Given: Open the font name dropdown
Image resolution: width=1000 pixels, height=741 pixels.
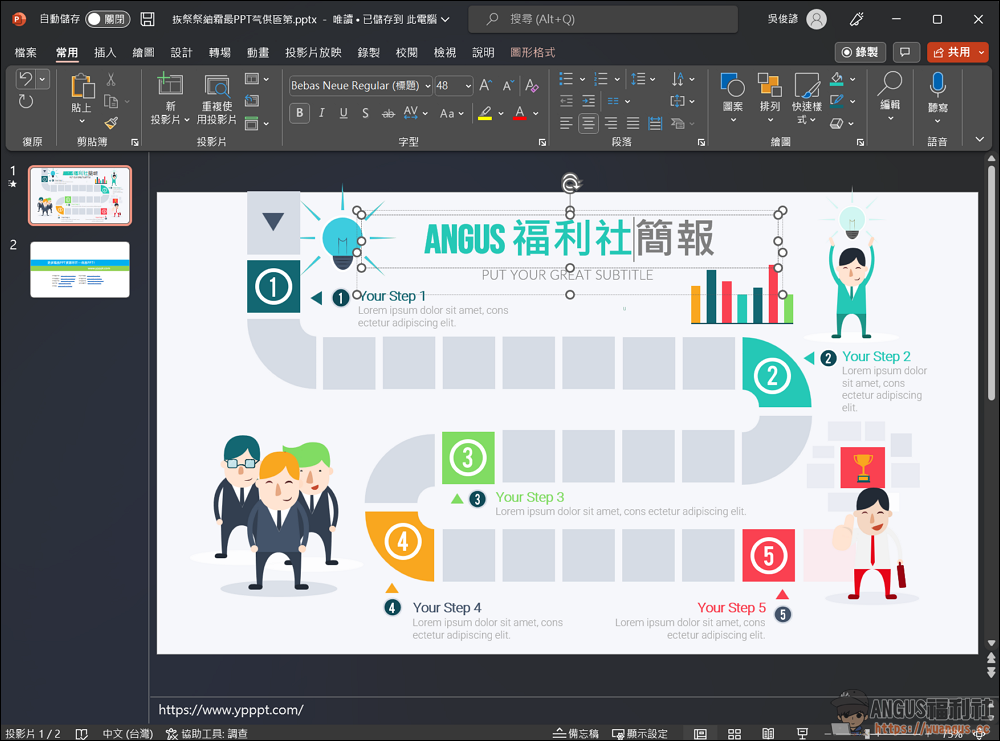Looking at the screenshot, I should 428,85.
